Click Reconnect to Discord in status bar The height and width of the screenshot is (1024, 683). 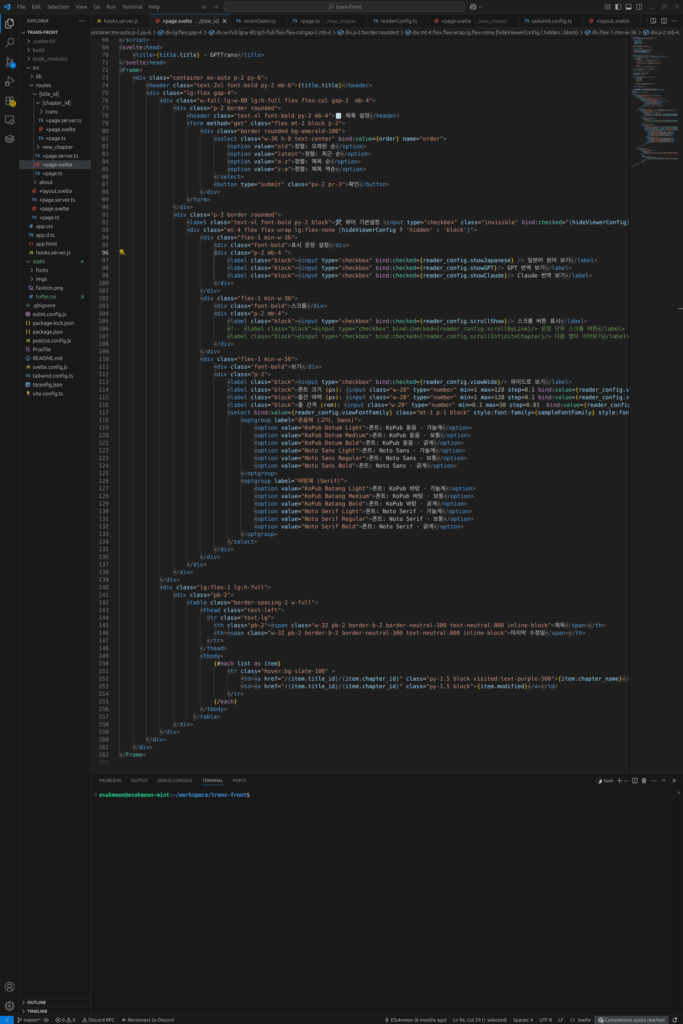coord(148,1019)
